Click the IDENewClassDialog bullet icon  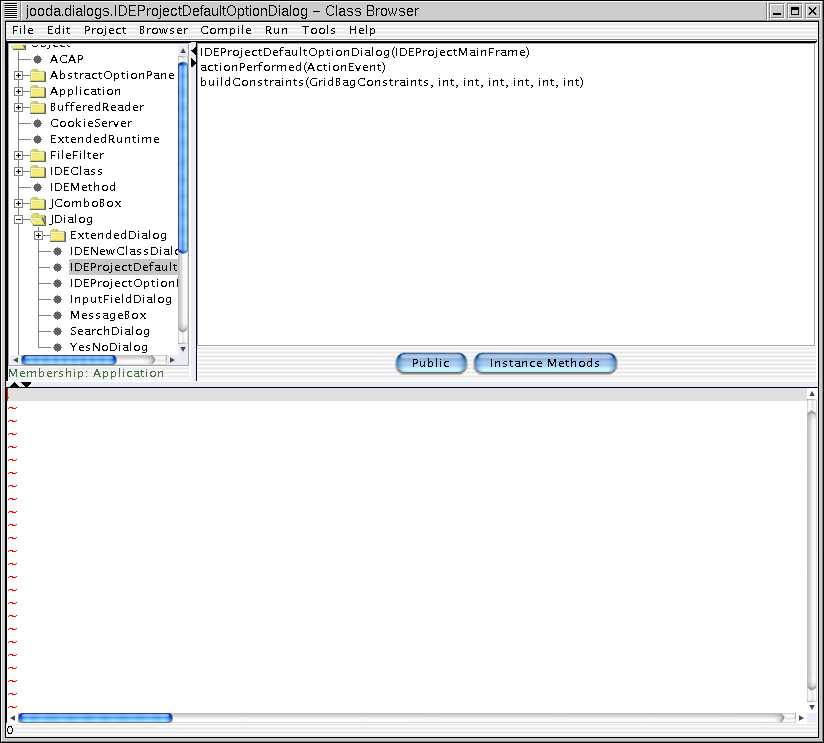[58, 252]
